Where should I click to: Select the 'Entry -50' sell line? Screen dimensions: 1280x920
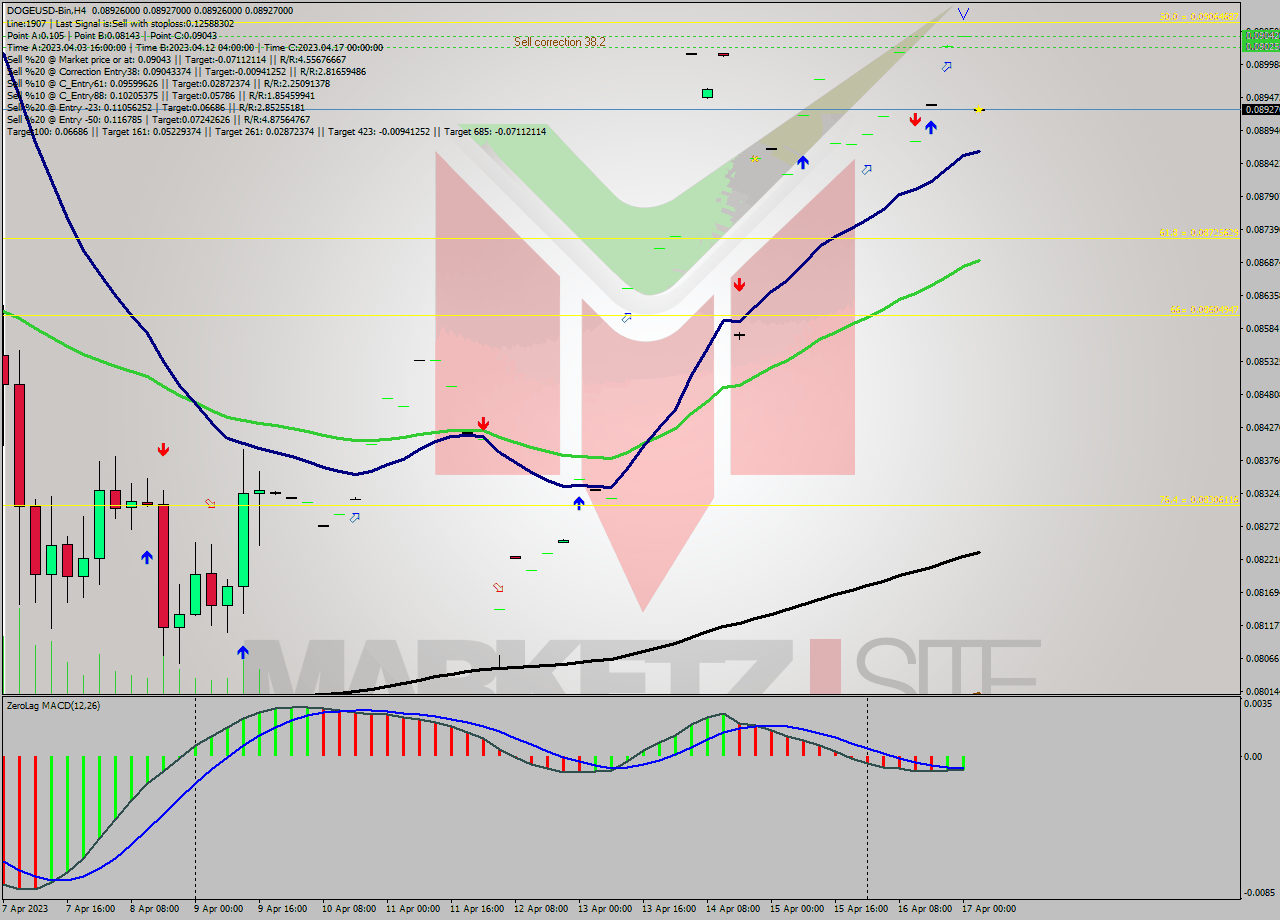pyautogui.click(x=158, y=119)
